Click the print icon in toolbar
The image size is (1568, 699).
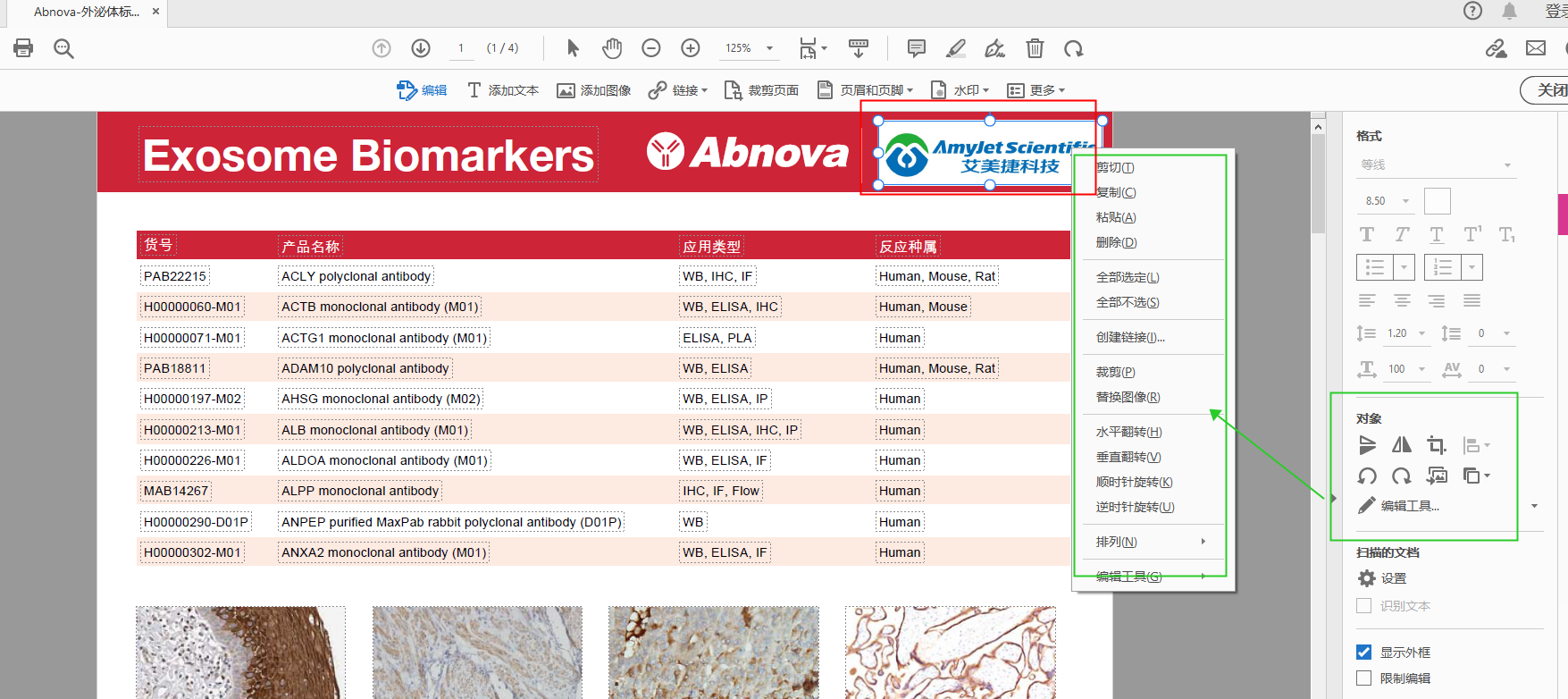23,48
